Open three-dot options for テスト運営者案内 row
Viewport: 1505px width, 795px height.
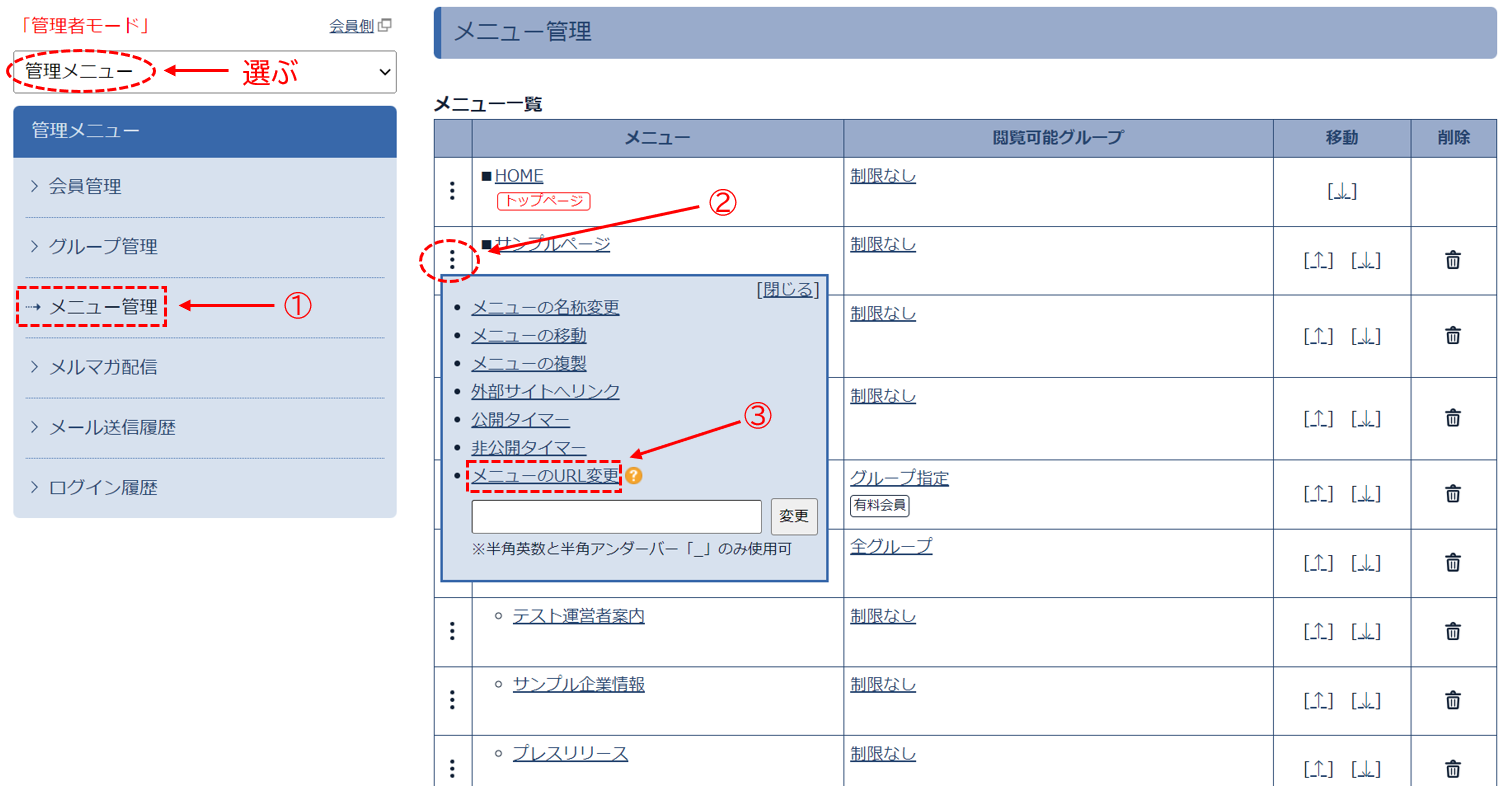pos(452,631)
